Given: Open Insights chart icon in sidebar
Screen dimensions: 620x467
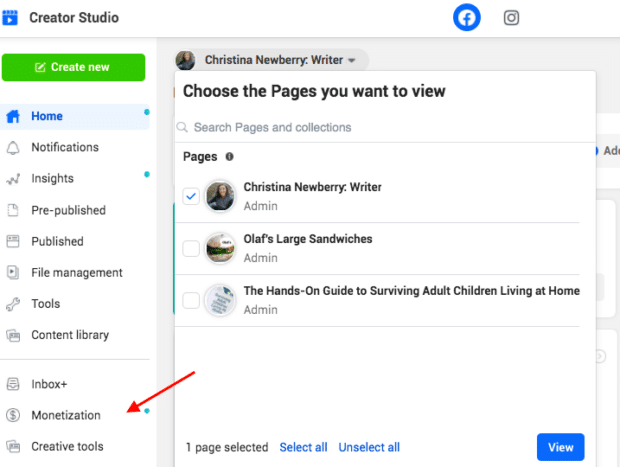Looking at the screenshot, I should click(x=13, y=179).
